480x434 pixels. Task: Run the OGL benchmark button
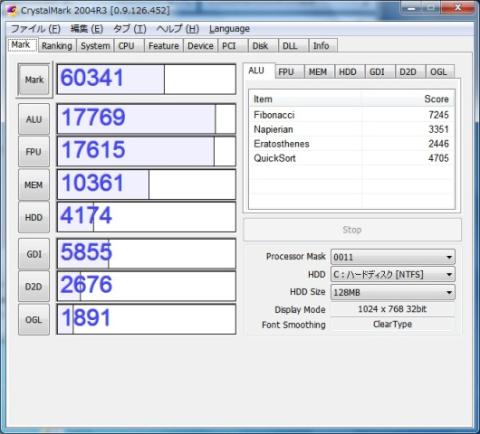point(34,320)
